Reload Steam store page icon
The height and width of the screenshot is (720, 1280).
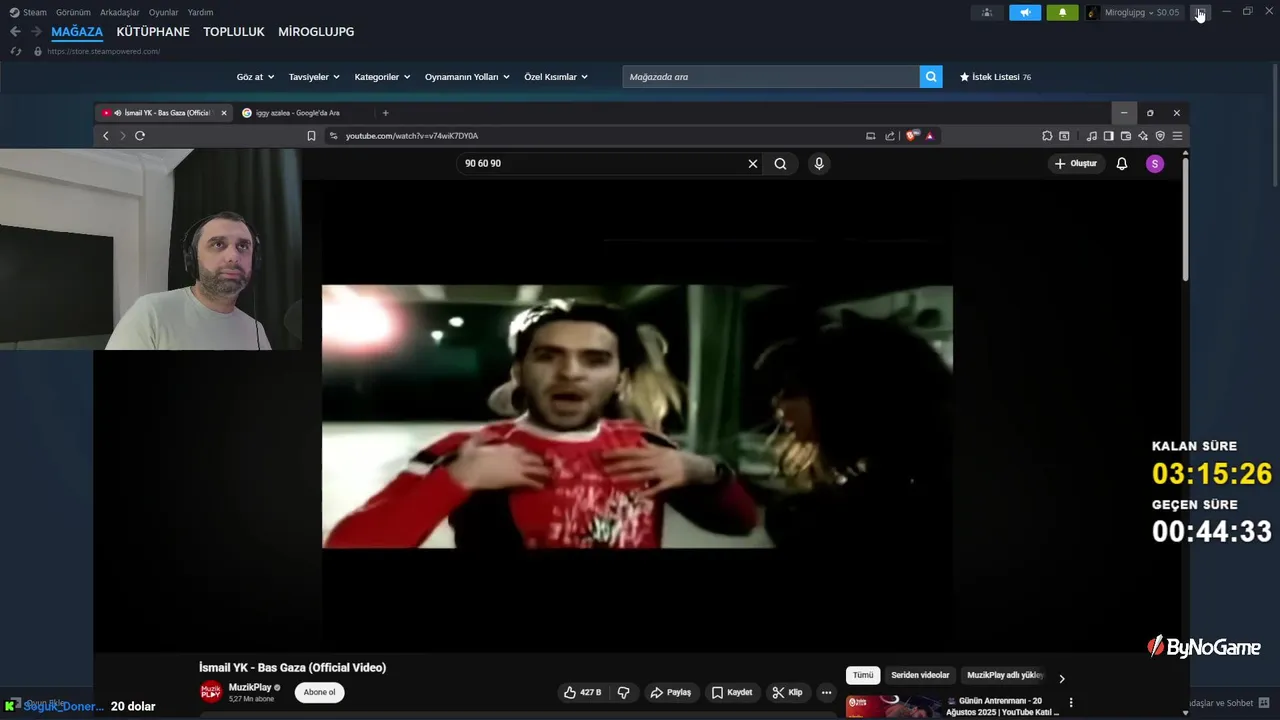[15, 51]
